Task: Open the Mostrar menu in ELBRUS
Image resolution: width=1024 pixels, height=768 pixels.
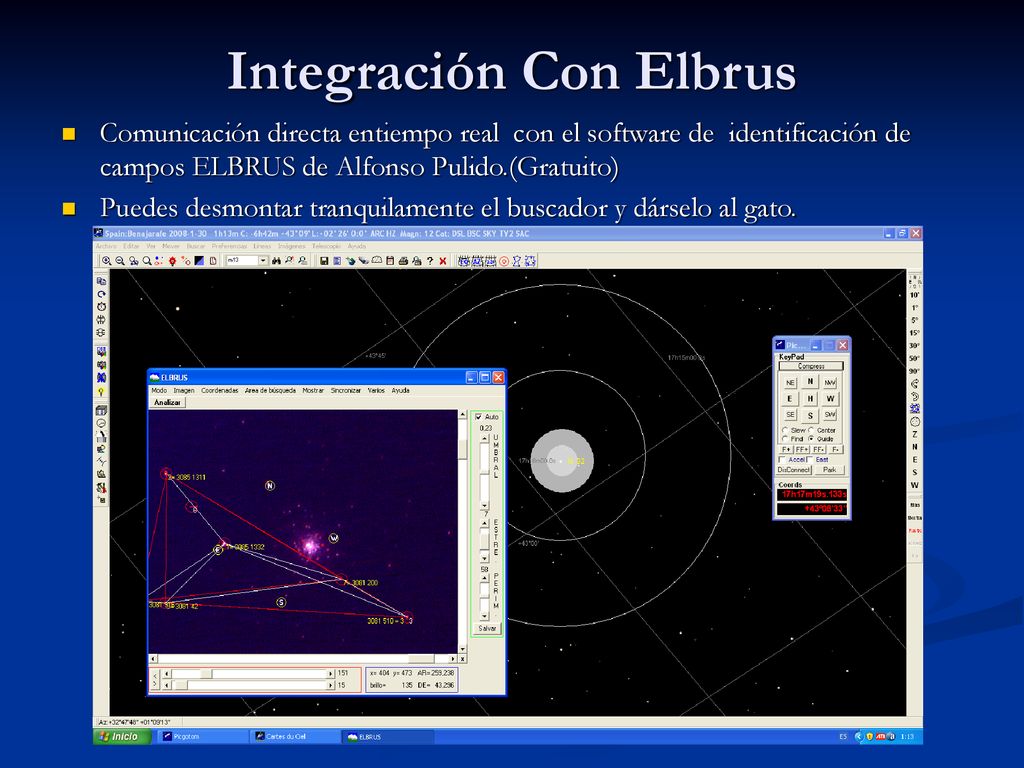Action: (313, 391)
